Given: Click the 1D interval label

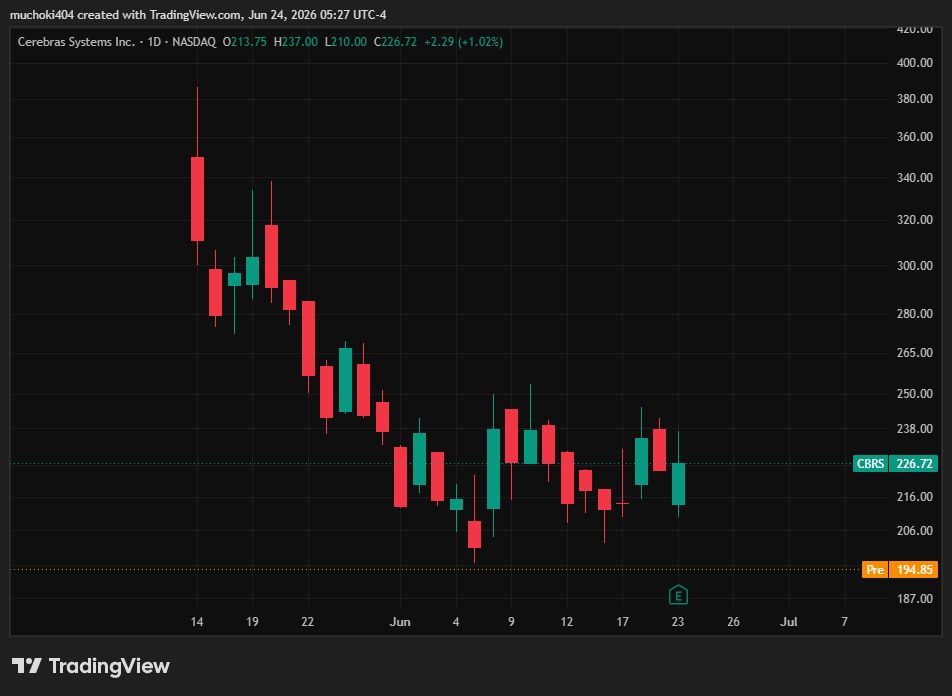Looking at the screenshot, I should [154, 42].
